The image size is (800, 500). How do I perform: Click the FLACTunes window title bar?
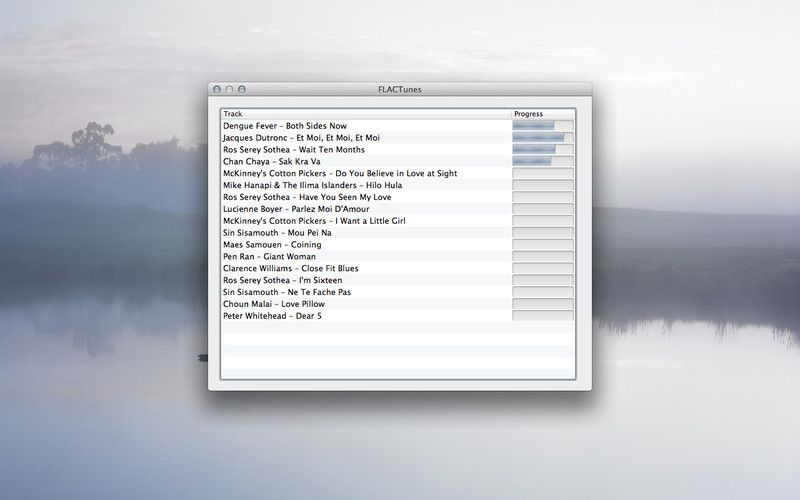pyautogui.click(x=400, y=89)
